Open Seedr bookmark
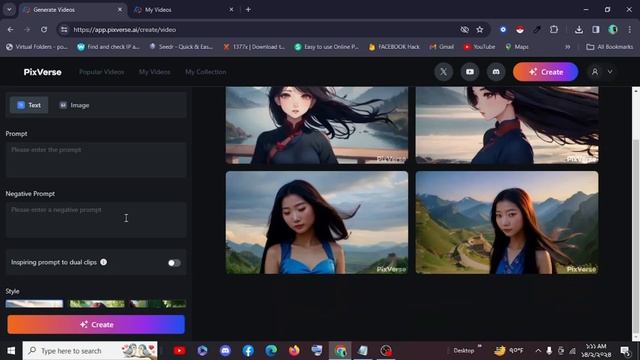640x360 pixels. 181,47
